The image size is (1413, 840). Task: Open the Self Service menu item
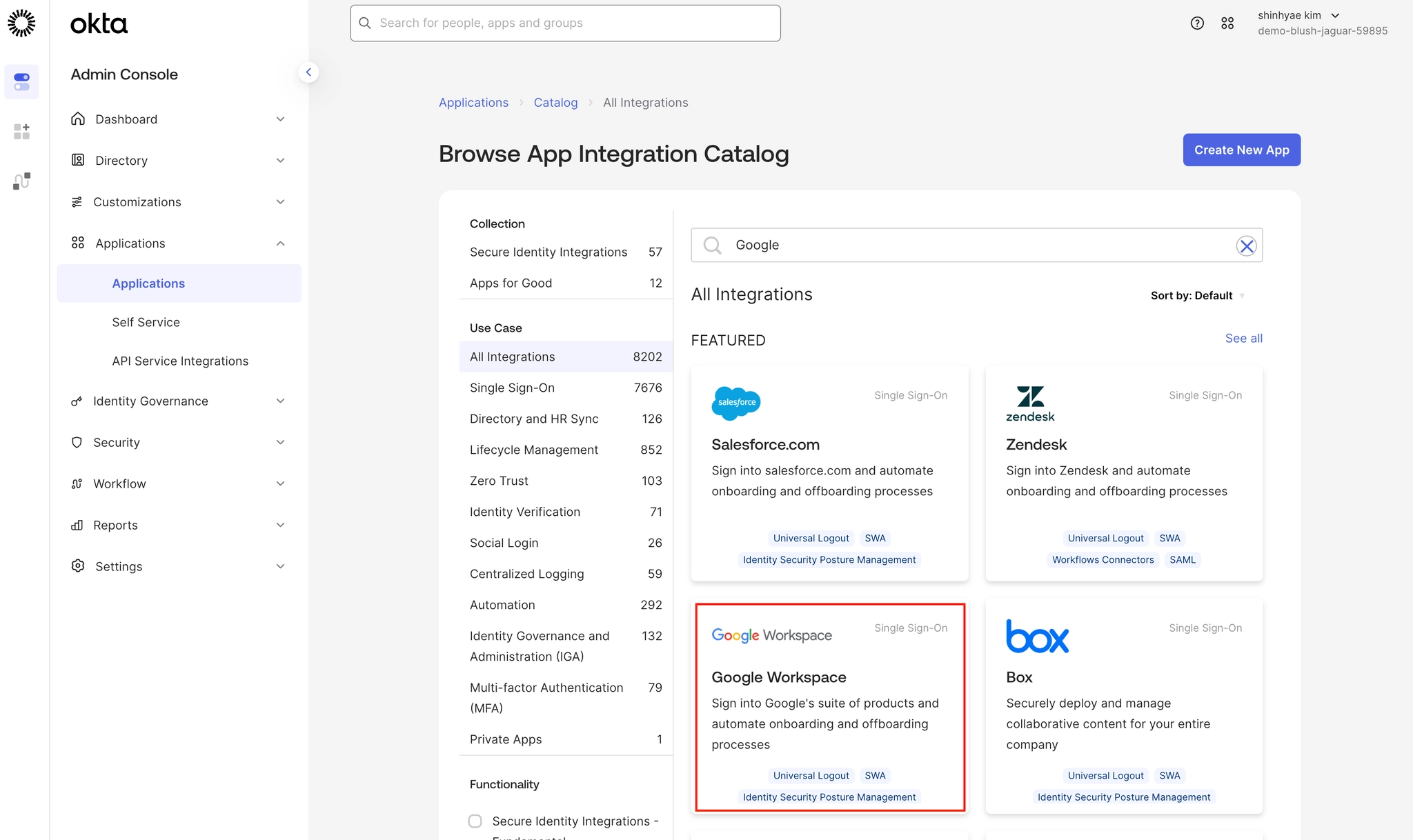[146, 322]
